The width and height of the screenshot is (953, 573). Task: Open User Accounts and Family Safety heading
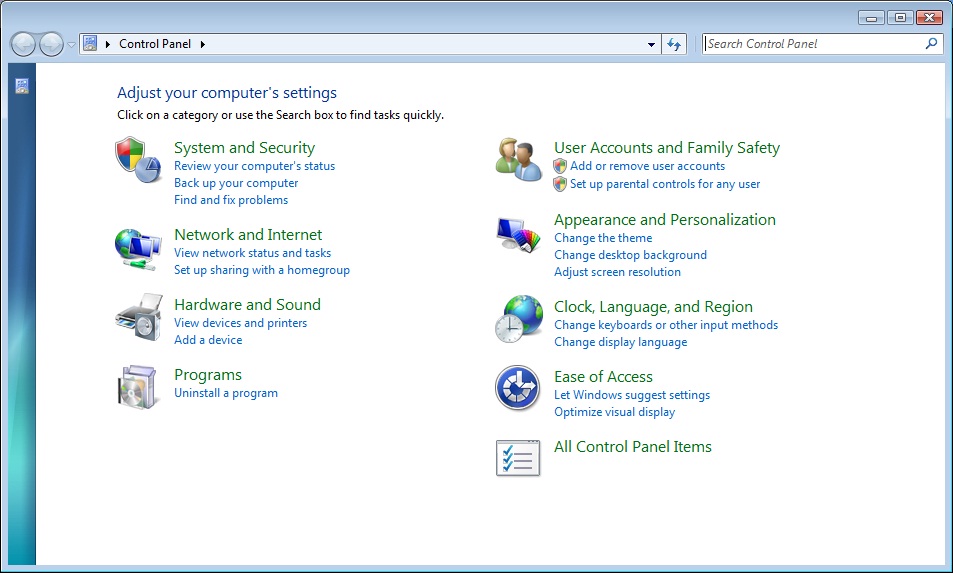point(667,148)
